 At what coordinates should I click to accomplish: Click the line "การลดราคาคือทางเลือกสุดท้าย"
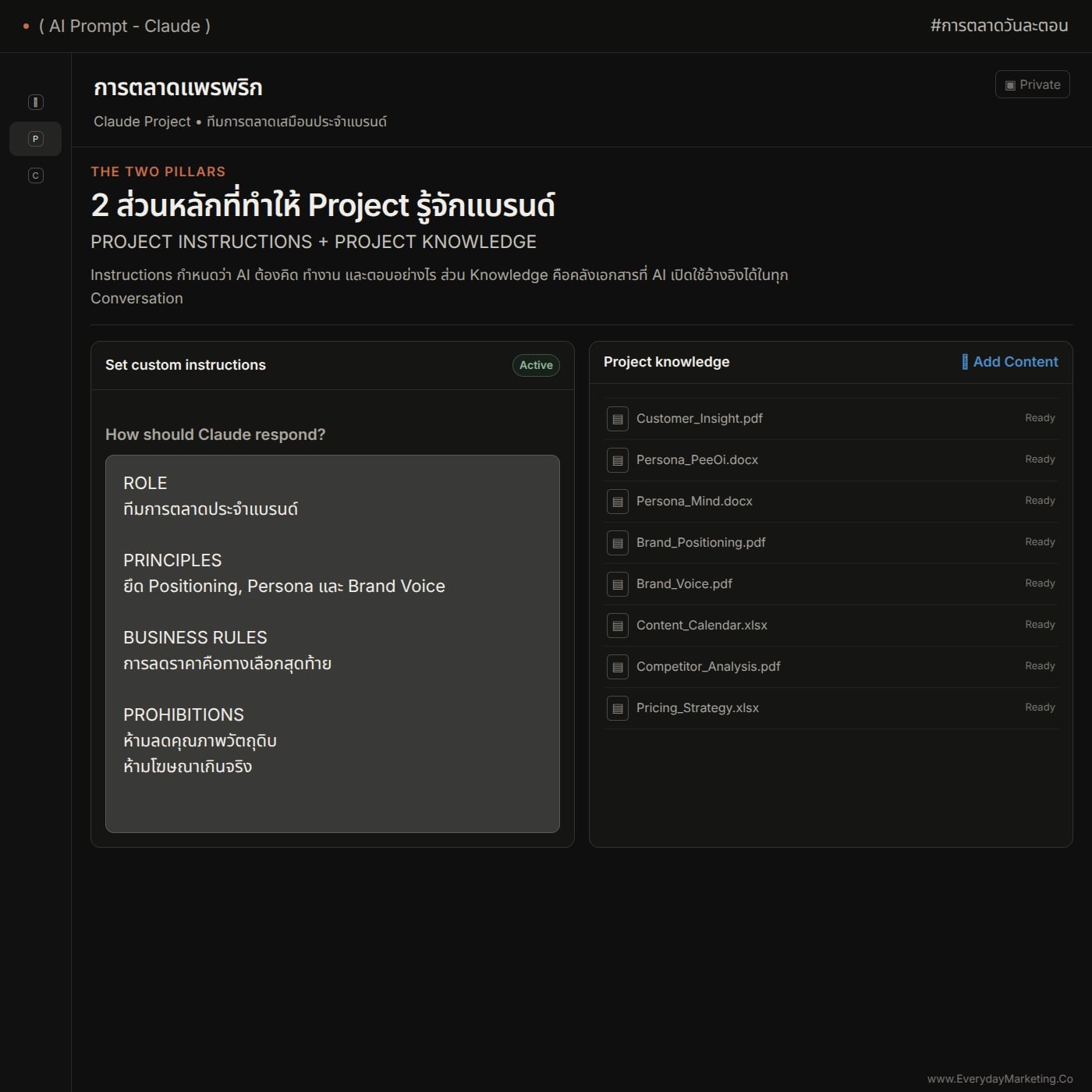coord(227,664)
